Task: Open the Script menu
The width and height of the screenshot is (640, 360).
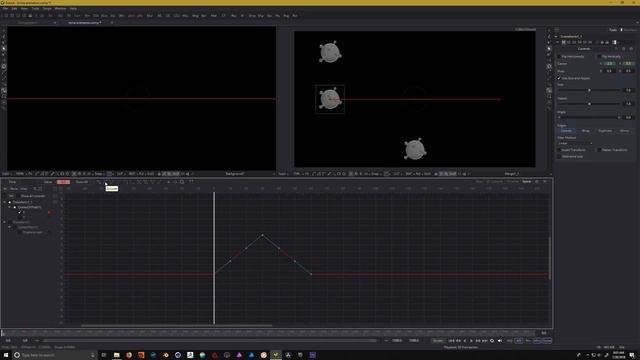Action: (47, 9)
